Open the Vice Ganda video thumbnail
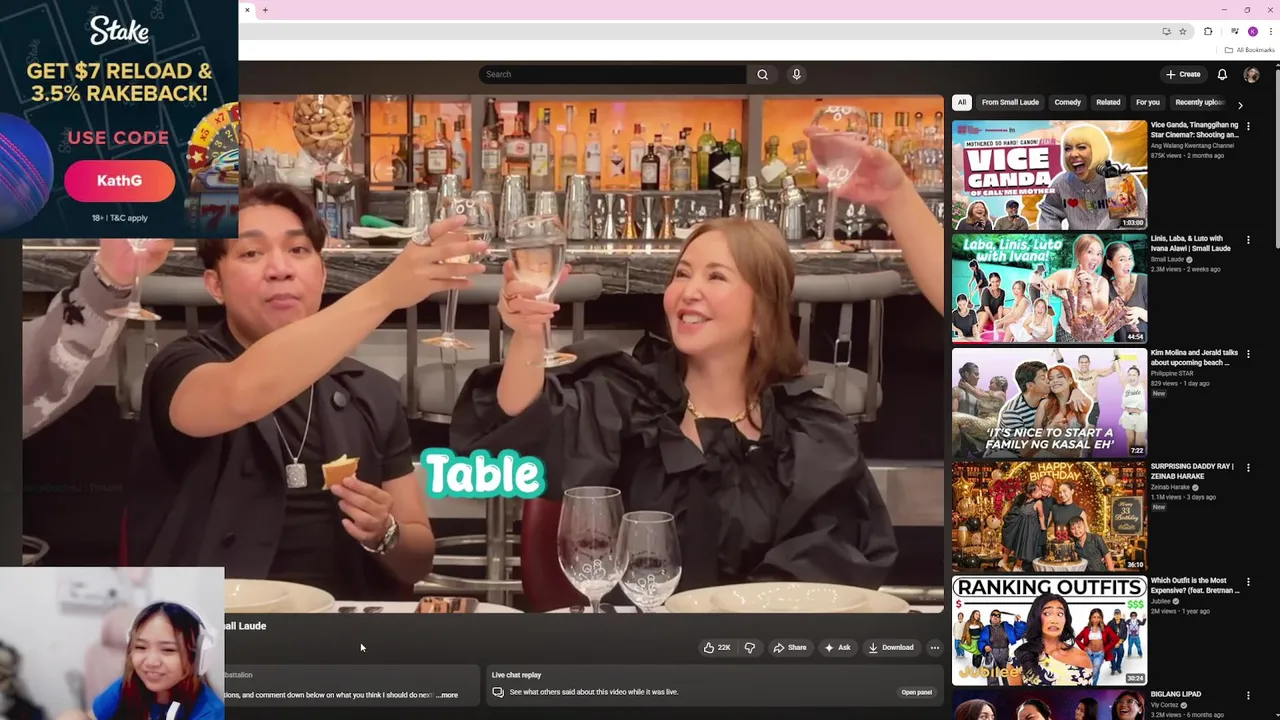Screen dimensions: 1280x720 [x=1049, y=175]
